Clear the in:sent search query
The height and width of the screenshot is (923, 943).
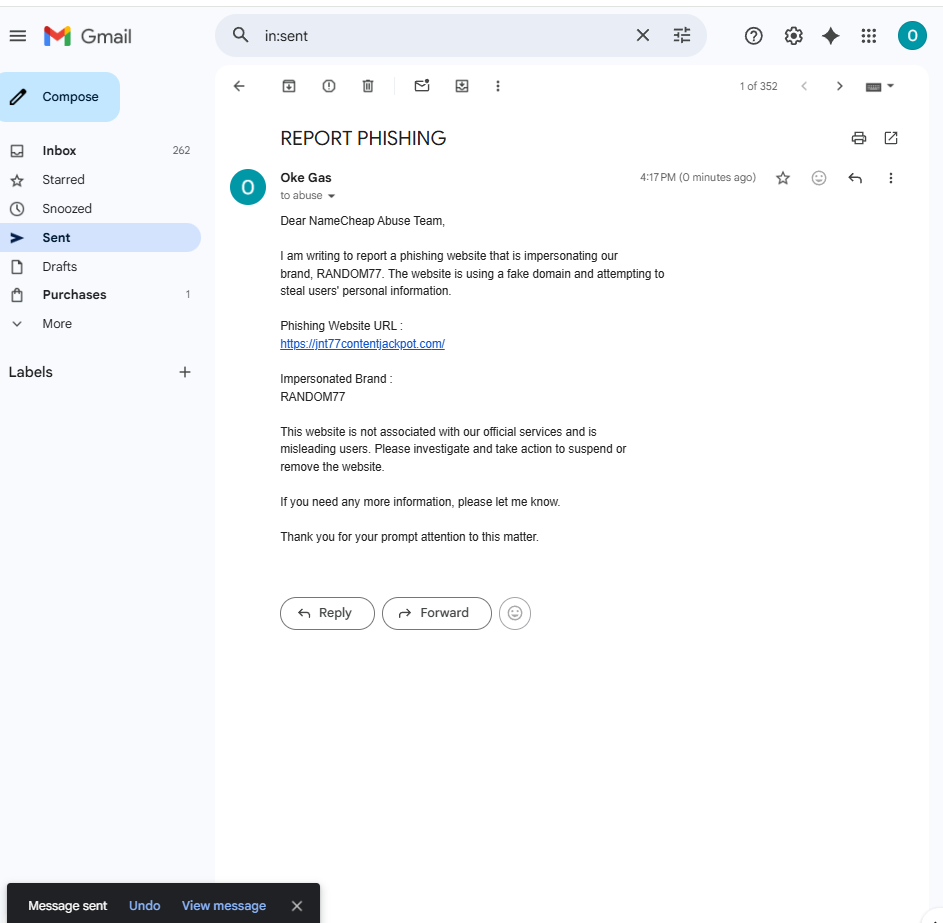click(643, 35)
